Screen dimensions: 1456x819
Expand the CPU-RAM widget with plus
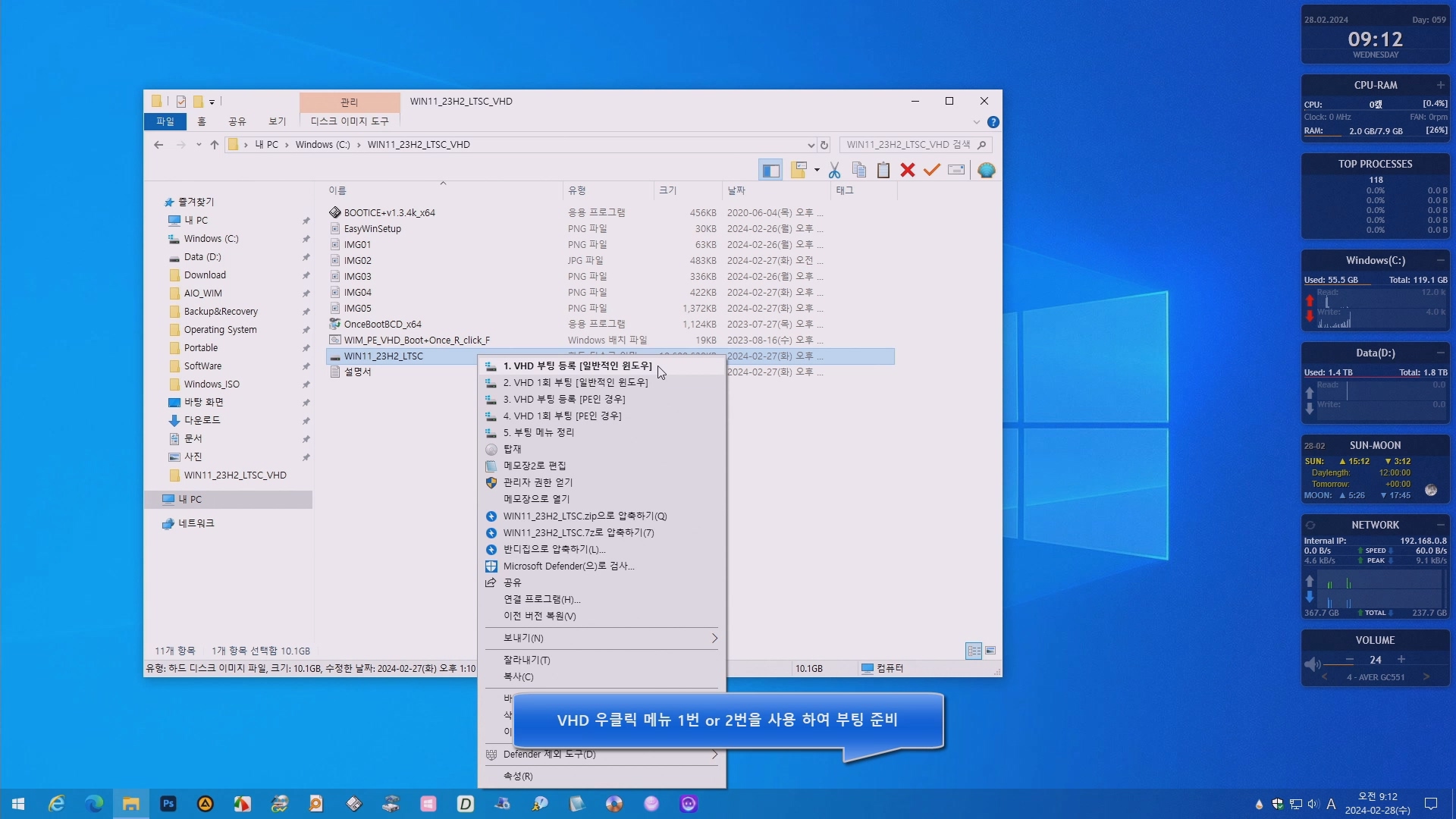pyautogui.click(x=1440, y=86)
